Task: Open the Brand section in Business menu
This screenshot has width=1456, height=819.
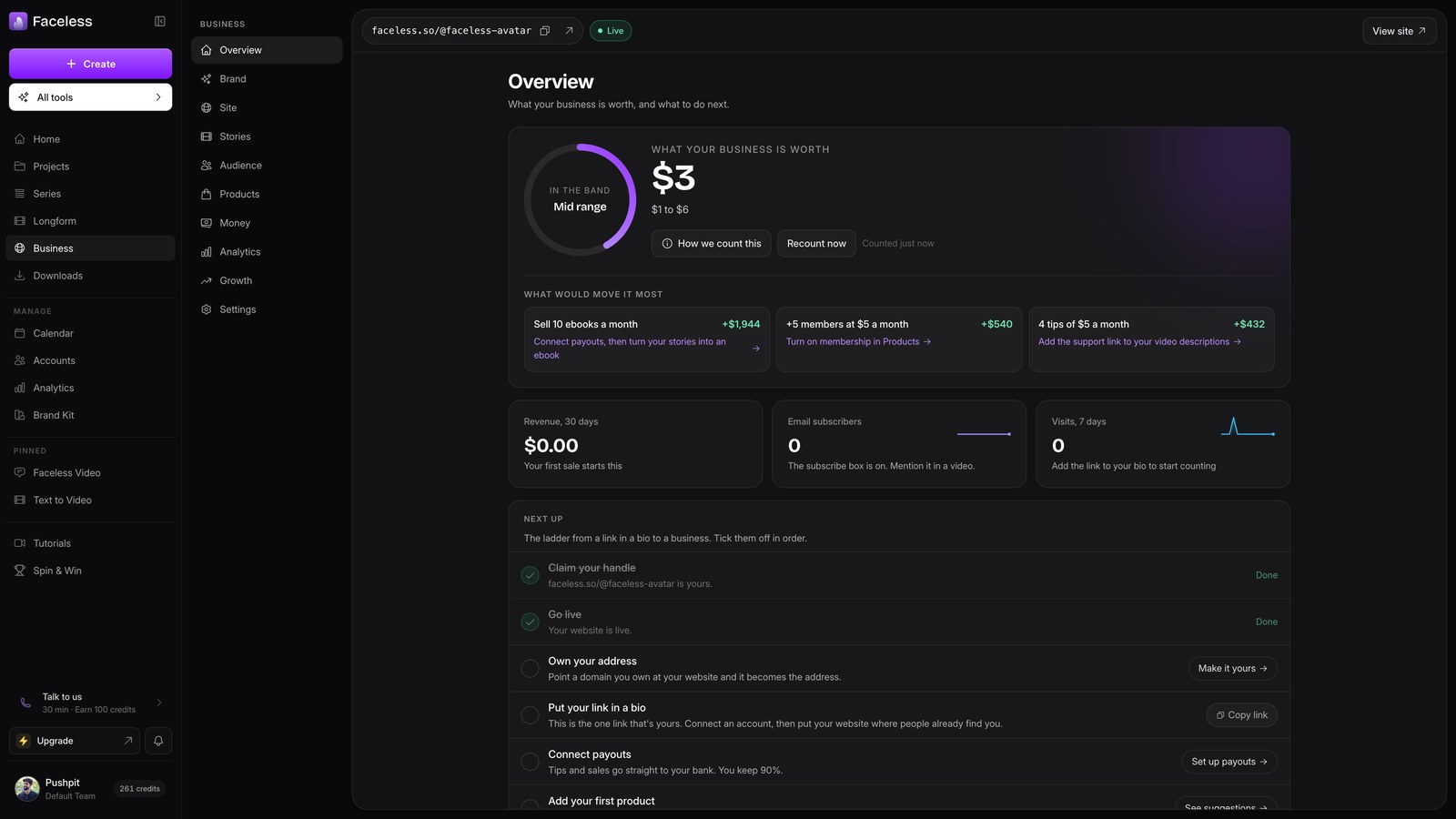Action: 267,79
